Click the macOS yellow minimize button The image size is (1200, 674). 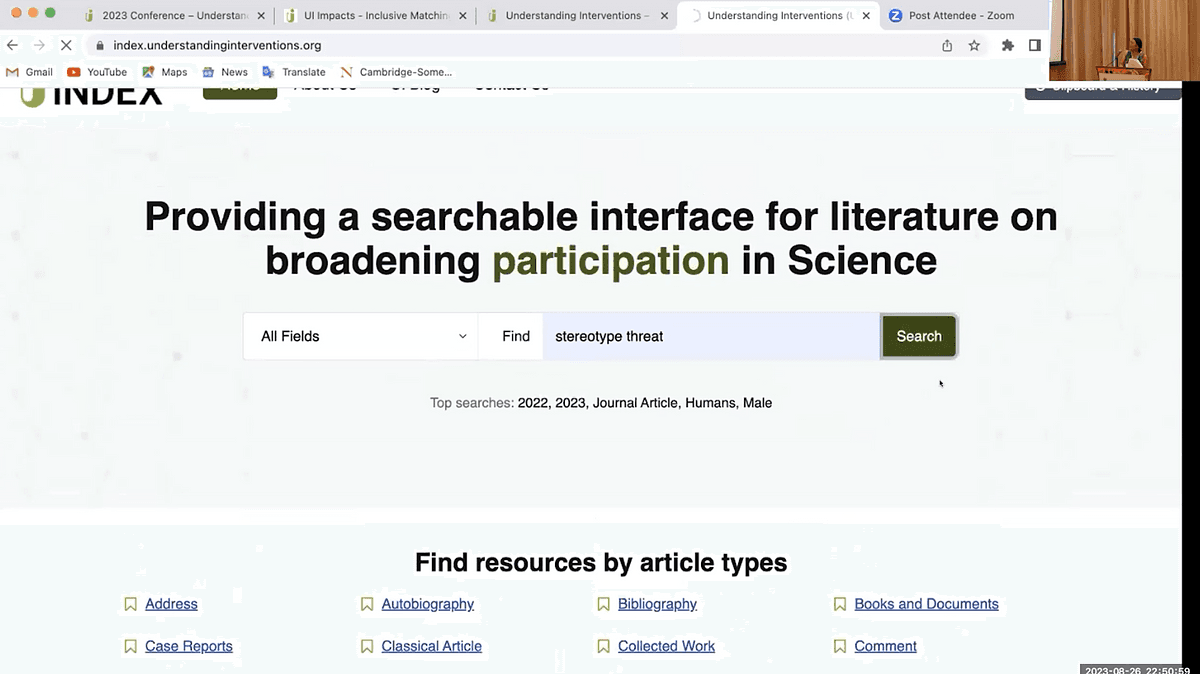33,13
